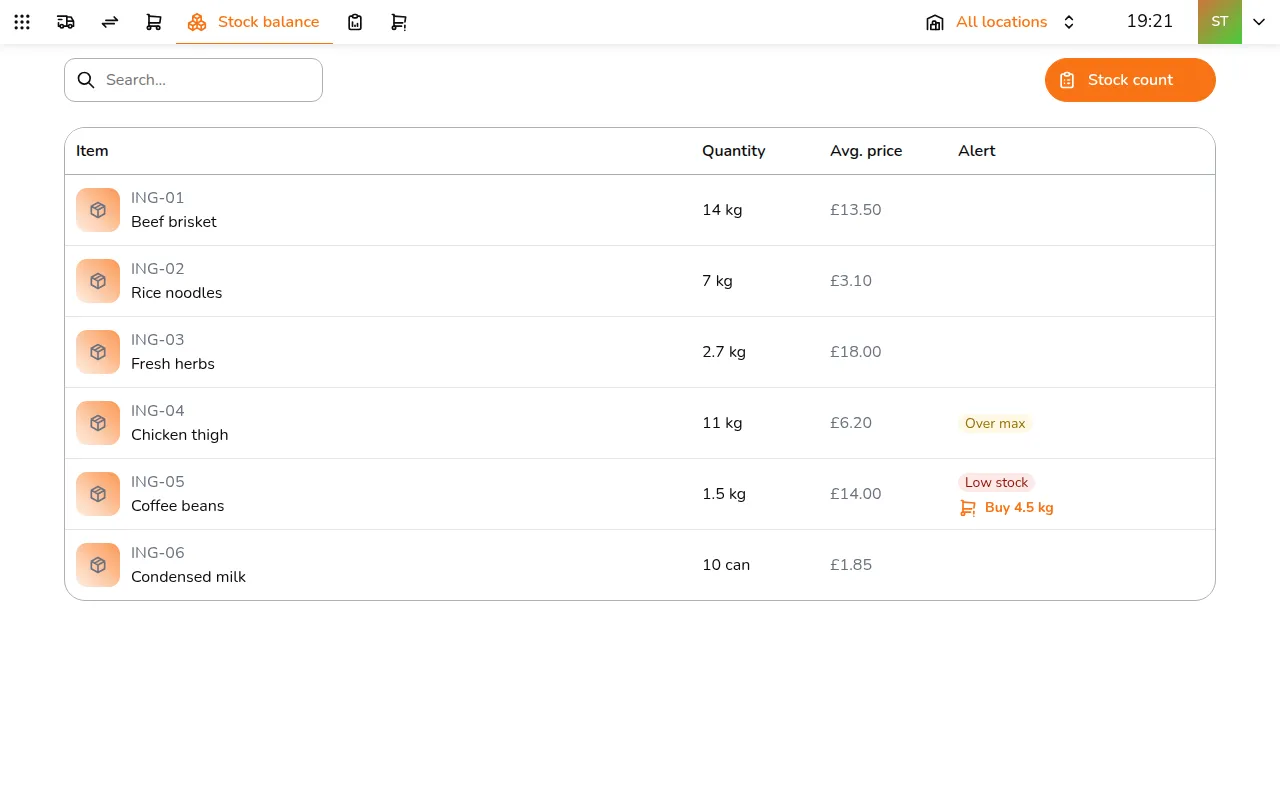The image size is (1280, 800).
Task: Click the Beef brisket item icon
Action: coord(98,210)
